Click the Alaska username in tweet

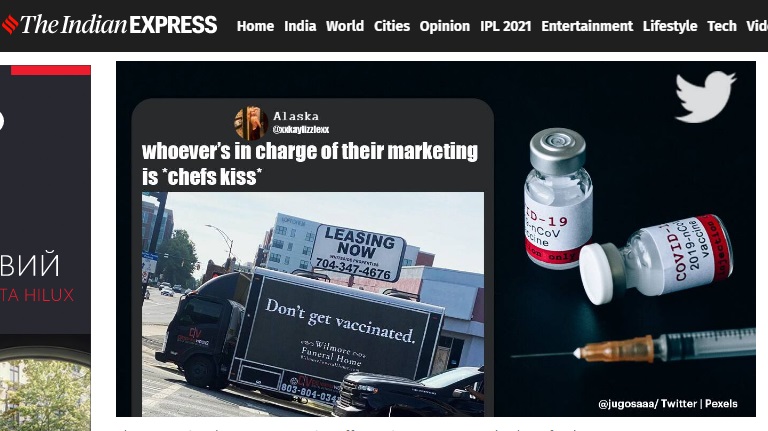point(296,116)
